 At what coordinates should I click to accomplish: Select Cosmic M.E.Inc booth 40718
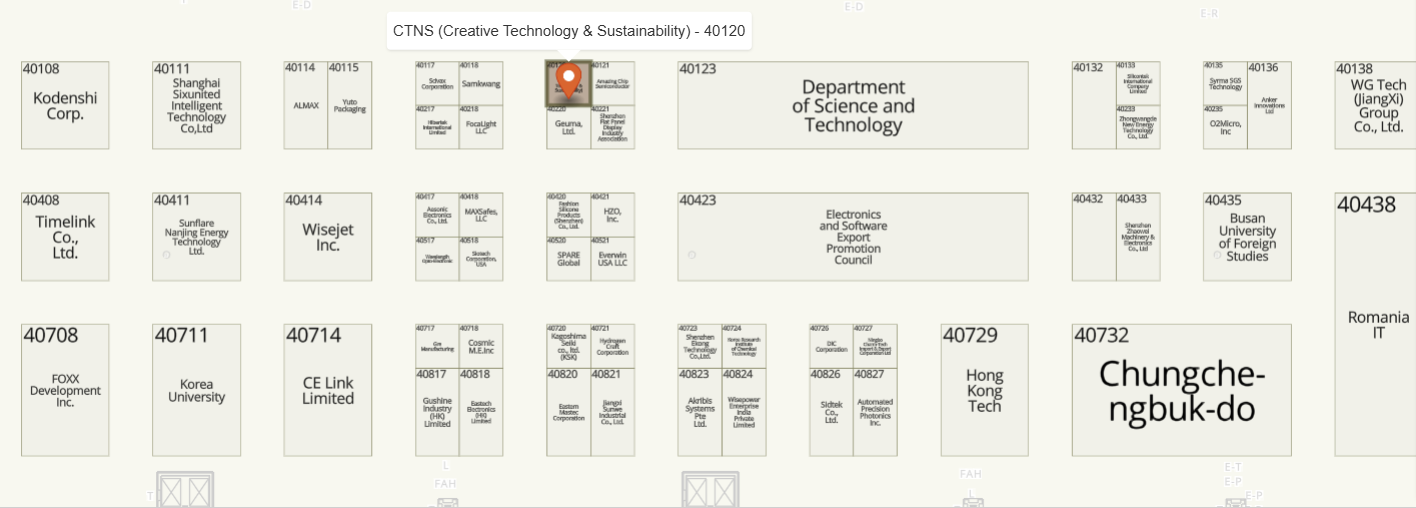pyautogui.click(x=481, y=346)
